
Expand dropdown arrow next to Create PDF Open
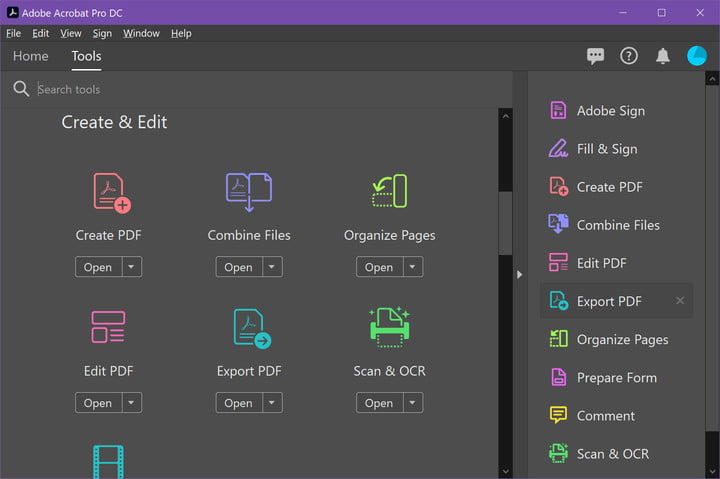132,267
